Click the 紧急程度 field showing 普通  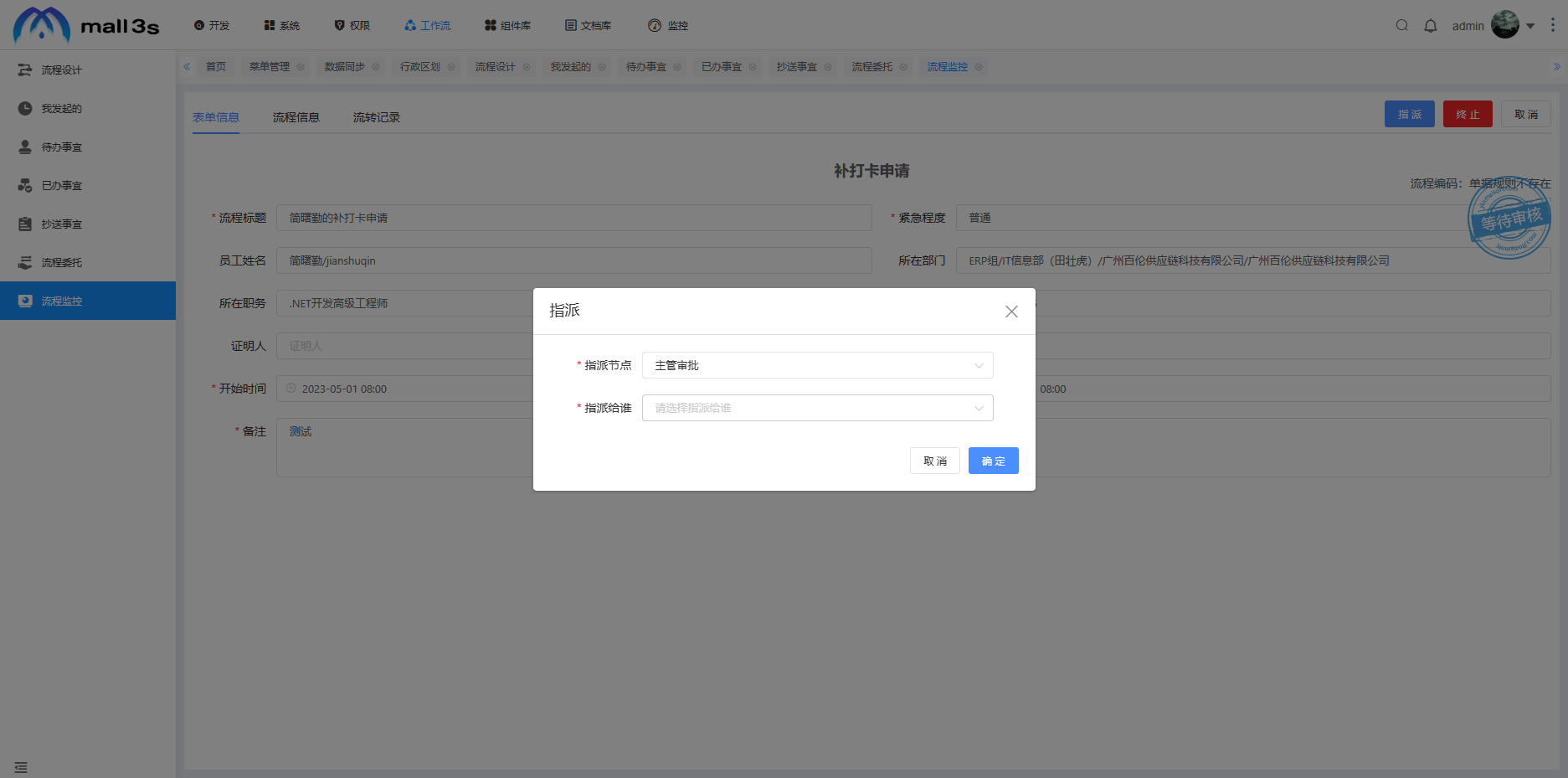pos(1253,218)
